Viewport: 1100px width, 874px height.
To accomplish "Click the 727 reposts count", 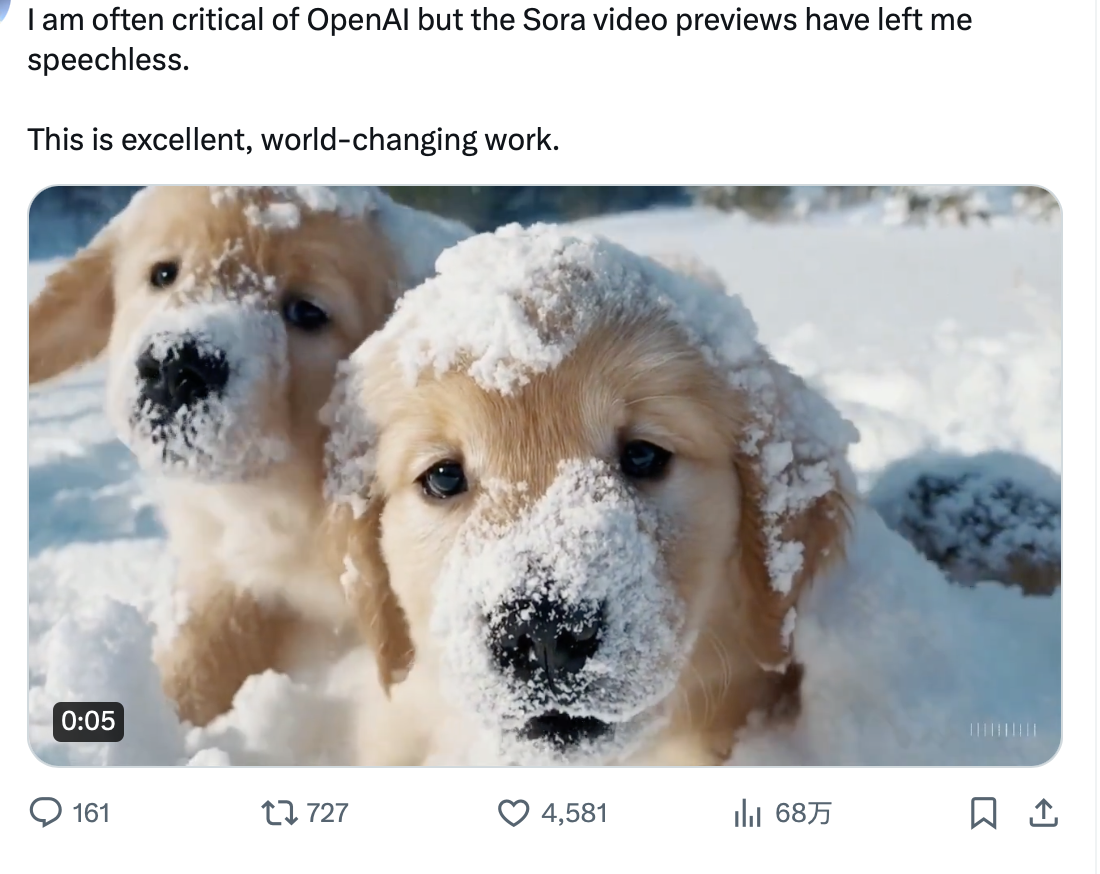I will coord(327,813).
